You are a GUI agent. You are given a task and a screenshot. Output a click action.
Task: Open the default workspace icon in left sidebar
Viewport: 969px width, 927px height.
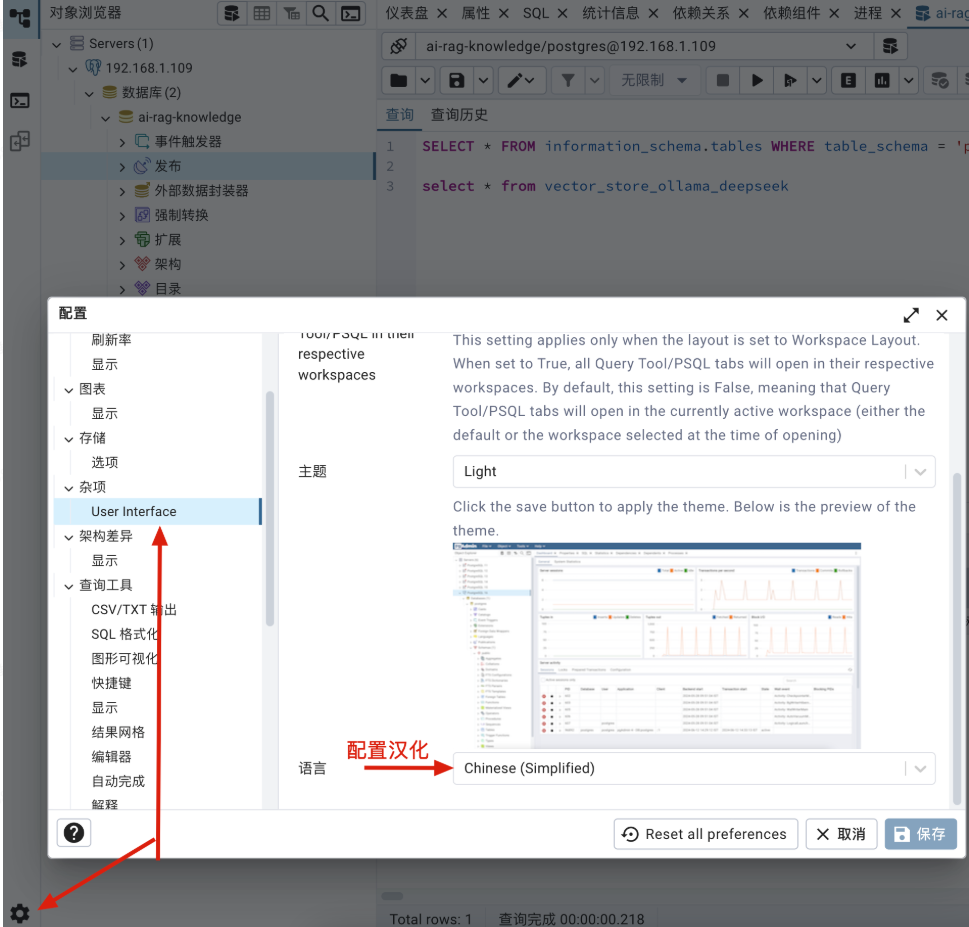(x=20, y=19)
